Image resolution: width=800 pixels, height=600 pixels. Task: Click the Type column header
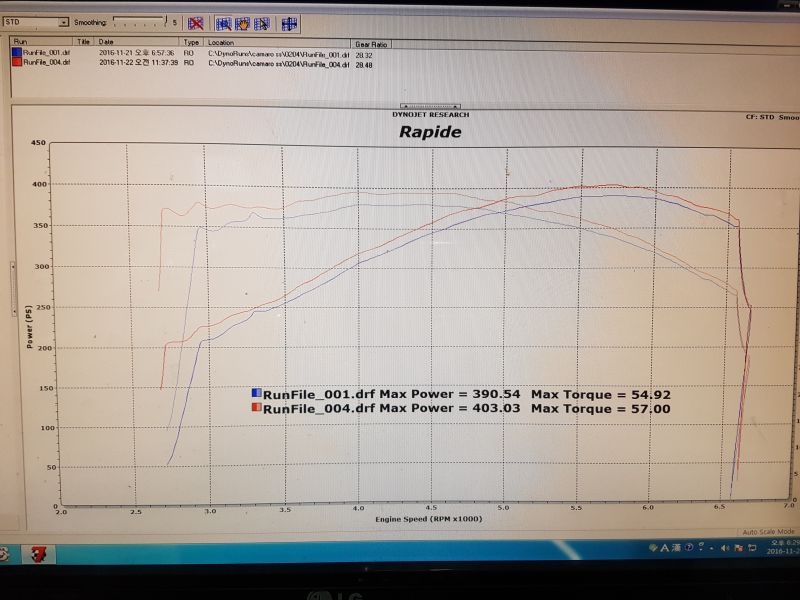point(191,42)
